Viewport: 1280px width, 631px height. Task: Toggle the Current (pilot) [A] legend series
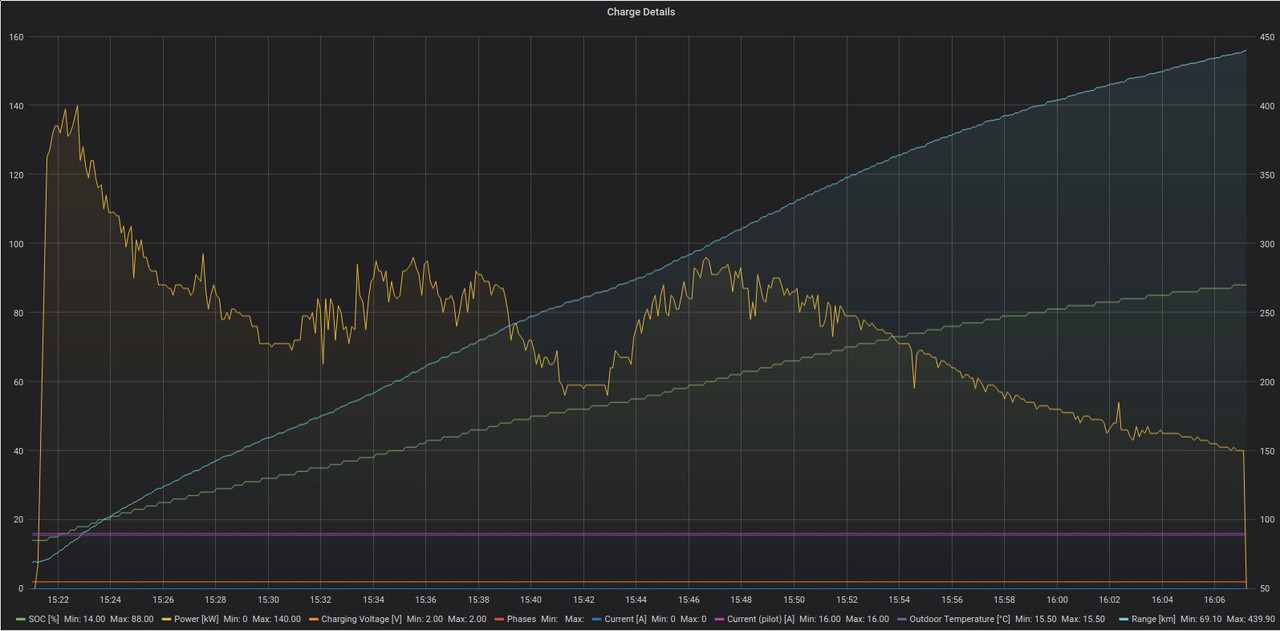pos(760,619)
